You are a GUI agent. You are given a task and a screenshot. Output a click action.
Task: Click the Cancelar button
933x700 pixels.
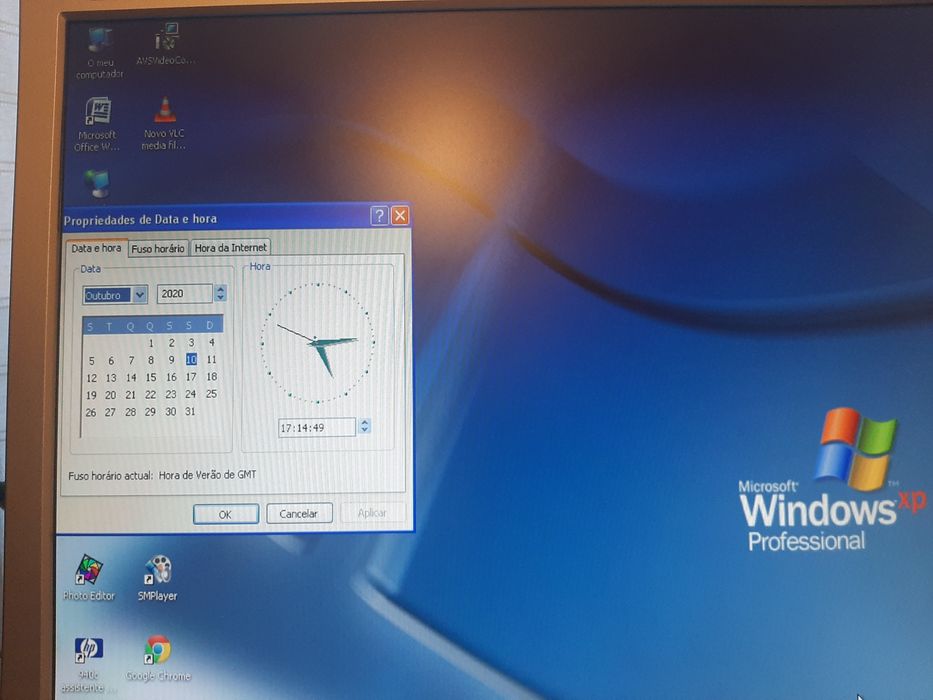(x=299, y=514)
